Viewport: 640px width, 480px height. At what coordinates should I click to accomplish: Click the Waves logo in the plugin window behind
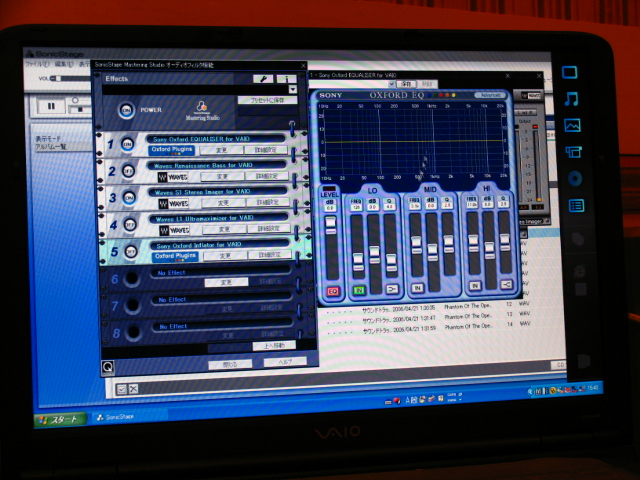(531, 96)
